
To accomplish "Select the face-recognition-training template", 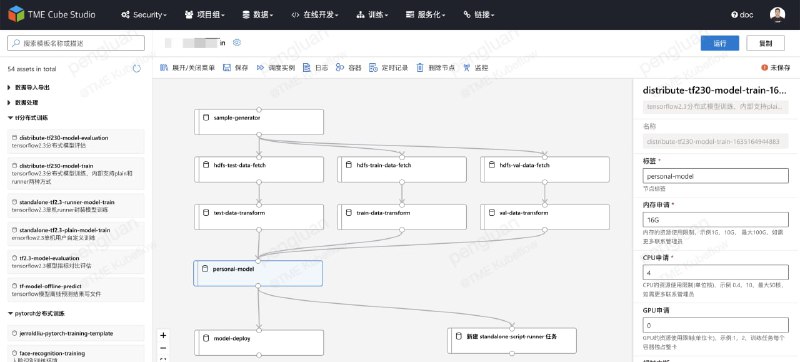I will point(76,354).
